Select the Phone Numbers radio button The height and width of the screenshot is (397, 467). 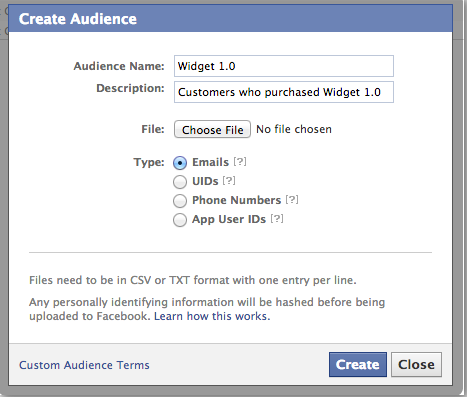tap(180, 201)
